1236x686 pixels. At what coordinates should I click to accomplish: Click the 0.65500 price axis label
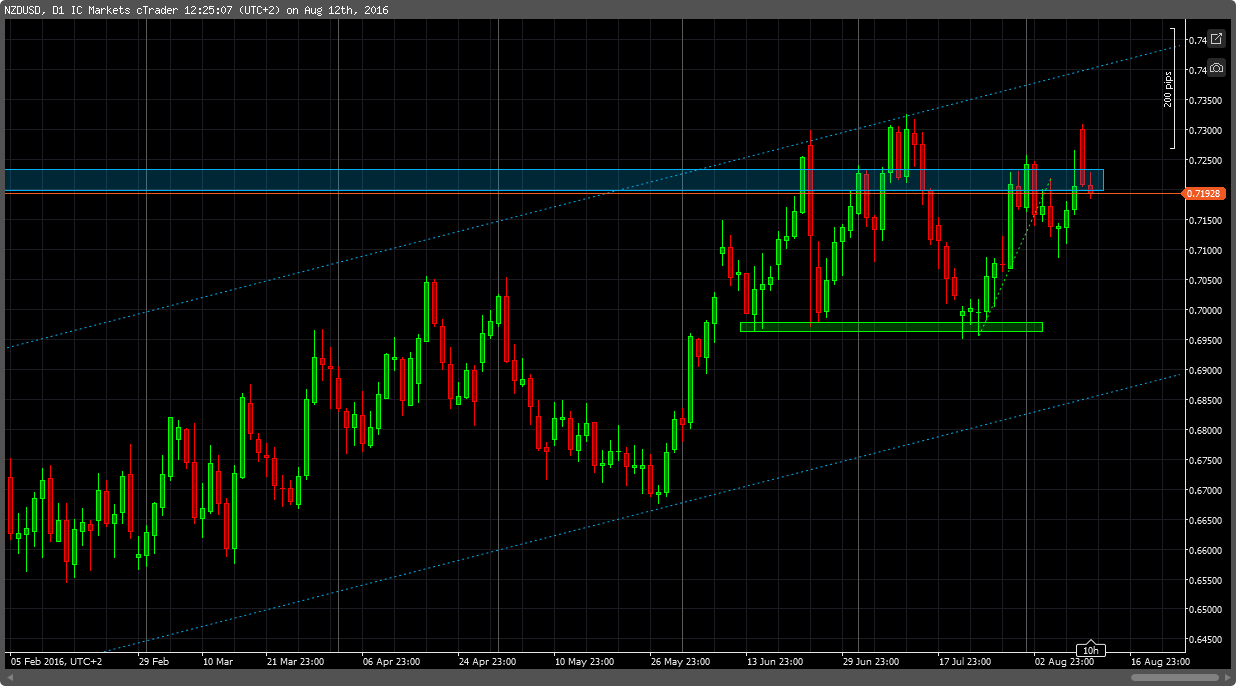(x=1205, y=581)
